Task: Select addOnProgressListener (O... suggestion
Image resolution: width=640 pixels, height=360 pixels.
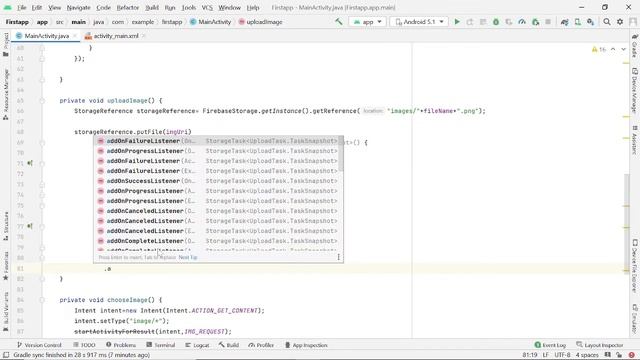Action: point(218,151)
